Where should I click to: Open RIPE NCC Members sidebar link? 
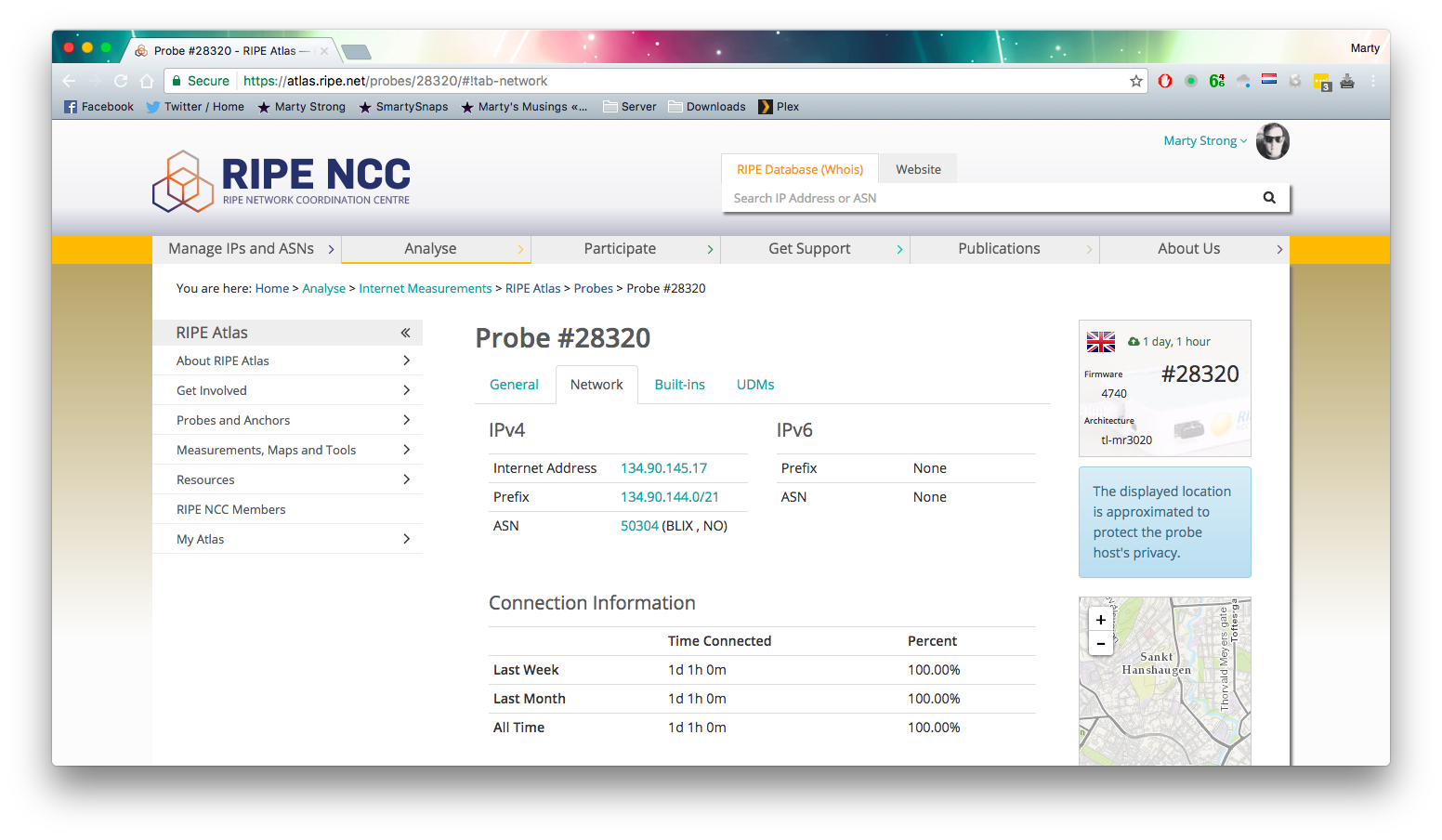(x=231, y=509)
